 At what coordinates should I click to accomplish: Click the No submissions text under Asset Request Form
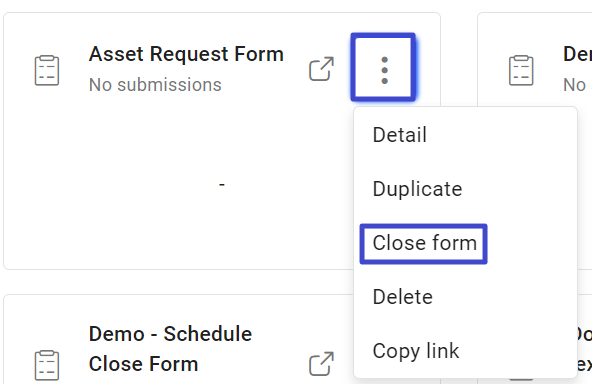click(x=155, y=85)
